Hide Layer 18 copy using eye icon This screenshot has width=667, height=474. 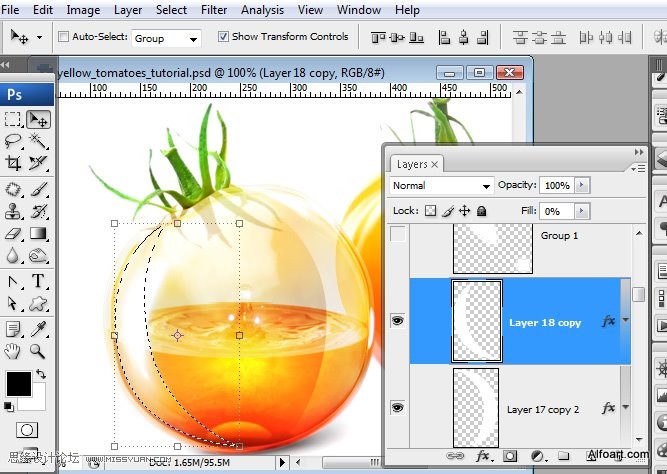click(398, 322)
